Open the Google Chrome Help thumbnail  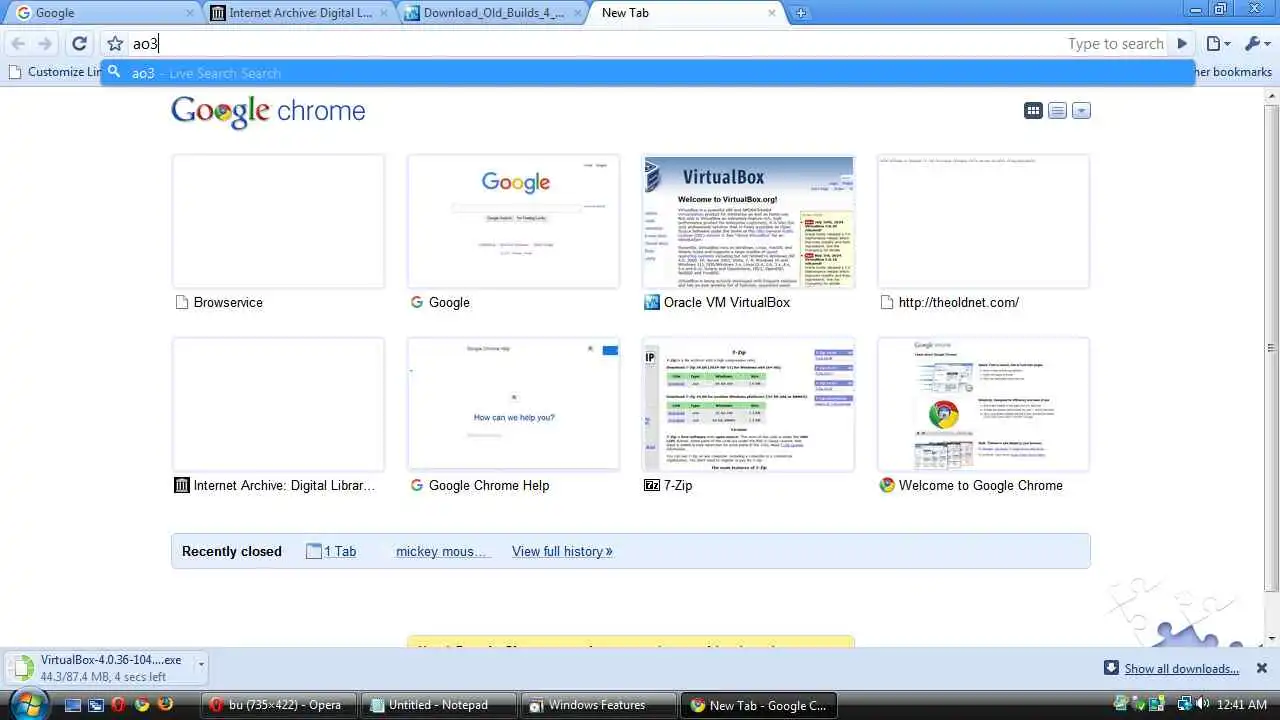point(513,404)
